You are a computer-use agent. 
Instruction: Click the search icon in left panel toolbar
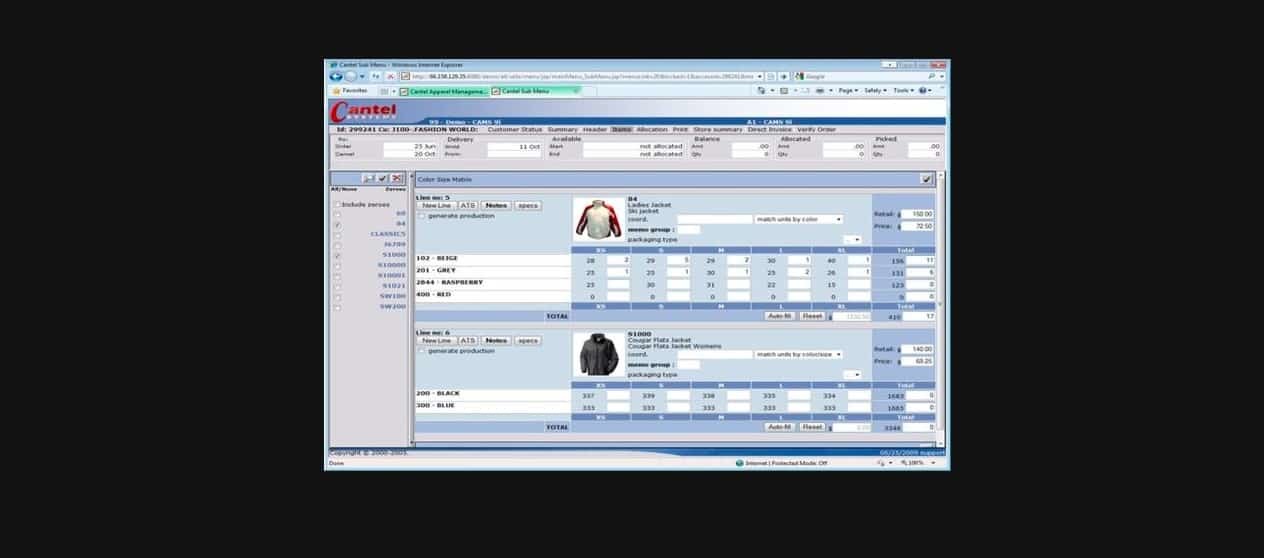[x=369, y=178]
